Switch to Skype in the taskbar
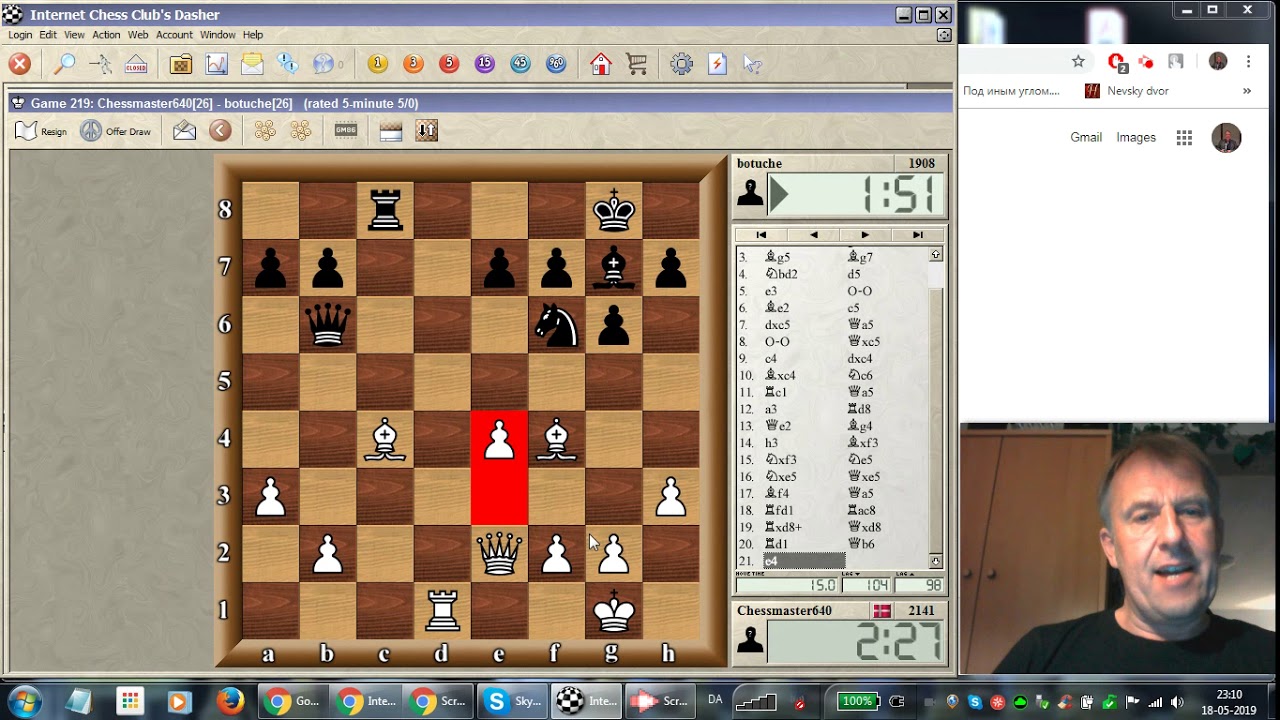 (x=513, y=701)
